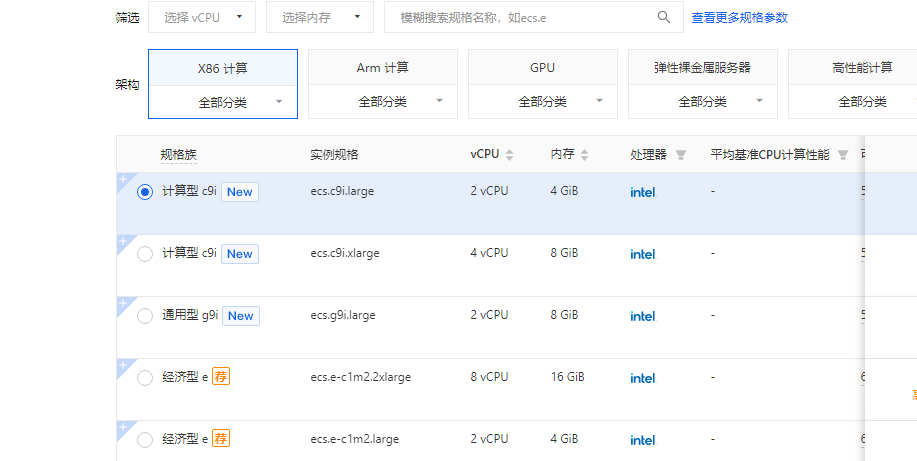Click the 荐 badge on ecs.e-c1m2.2xlarge row
The width and height of the screenshot is (917, 461).
pos(221,377)
